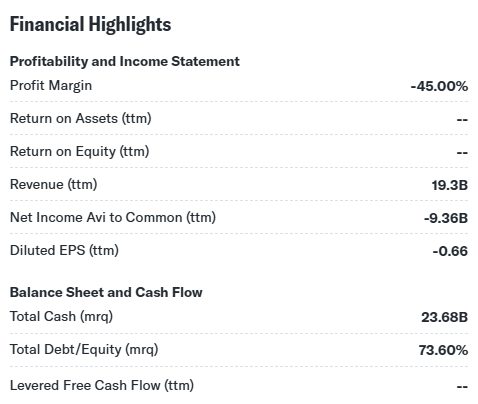This screenshot has width=478, height=404.
Task: Click the Return on Assets (ttm) label
Action: [x=81, y=118]
